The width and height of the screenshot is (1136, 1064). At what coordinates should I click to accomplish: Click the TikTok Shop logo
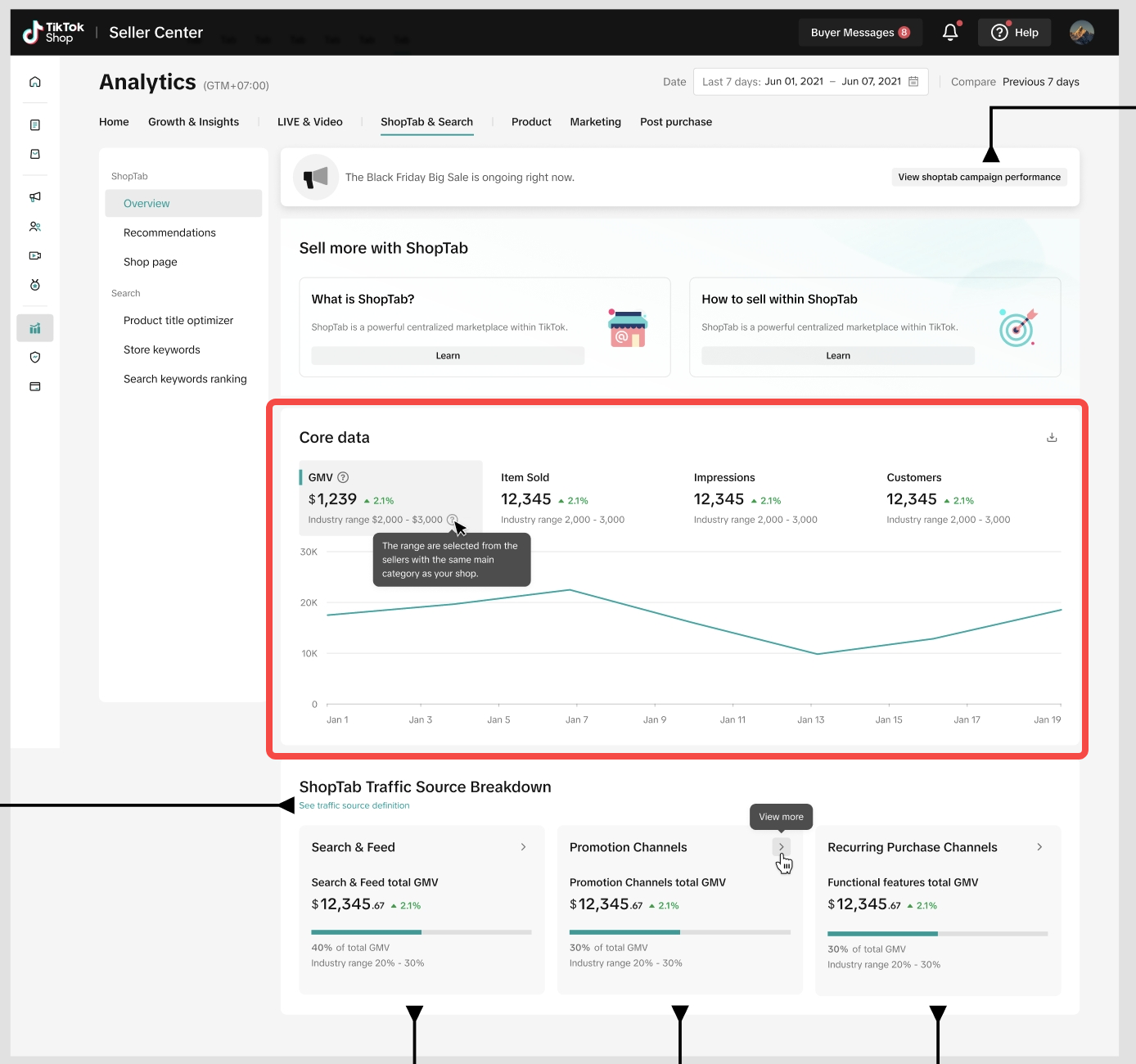point(53,33)
